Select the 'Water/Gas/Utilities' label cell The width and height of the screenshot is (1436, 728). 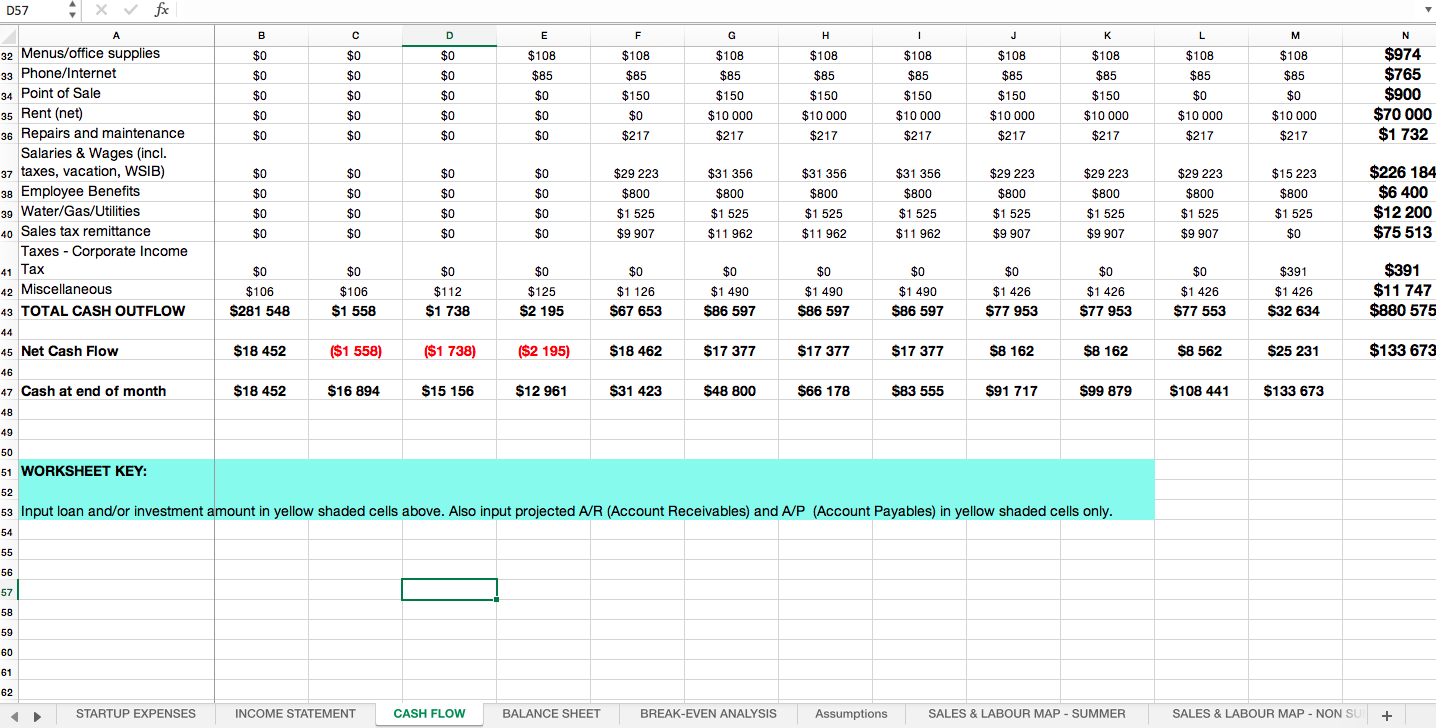[x=116, y=211]
